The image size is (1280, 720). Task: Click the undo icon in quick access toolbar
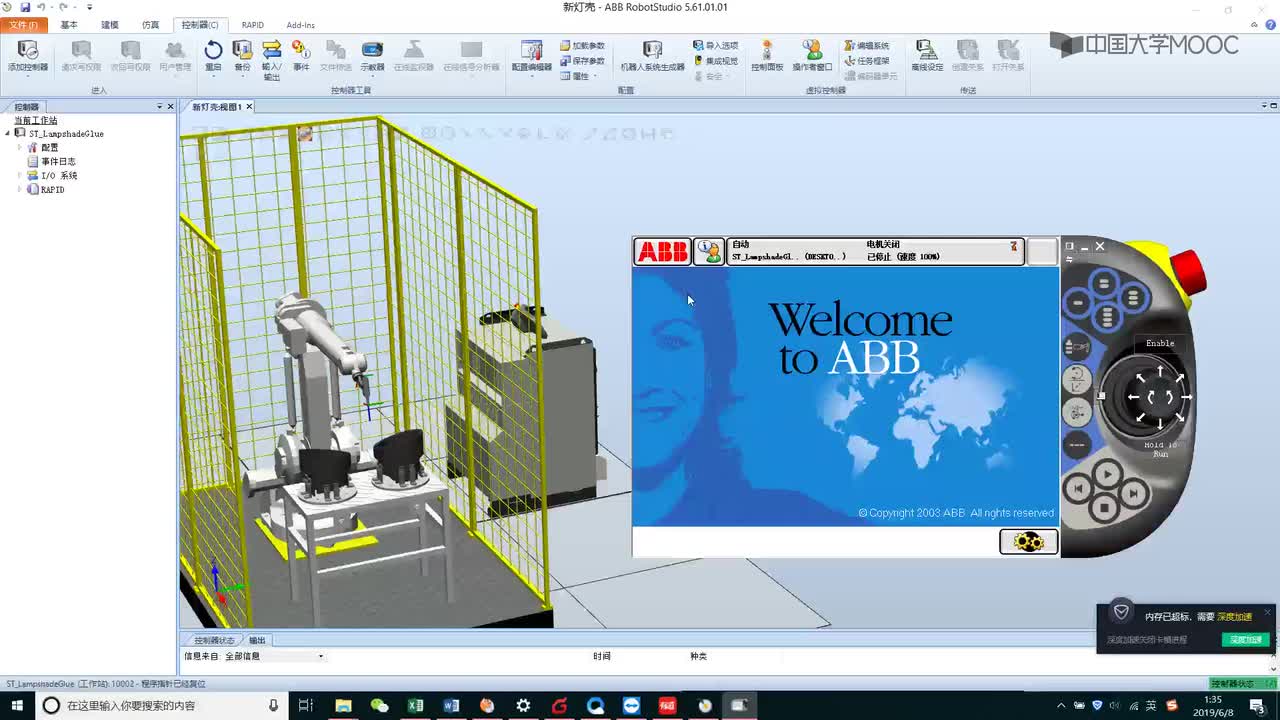(41, 7)
